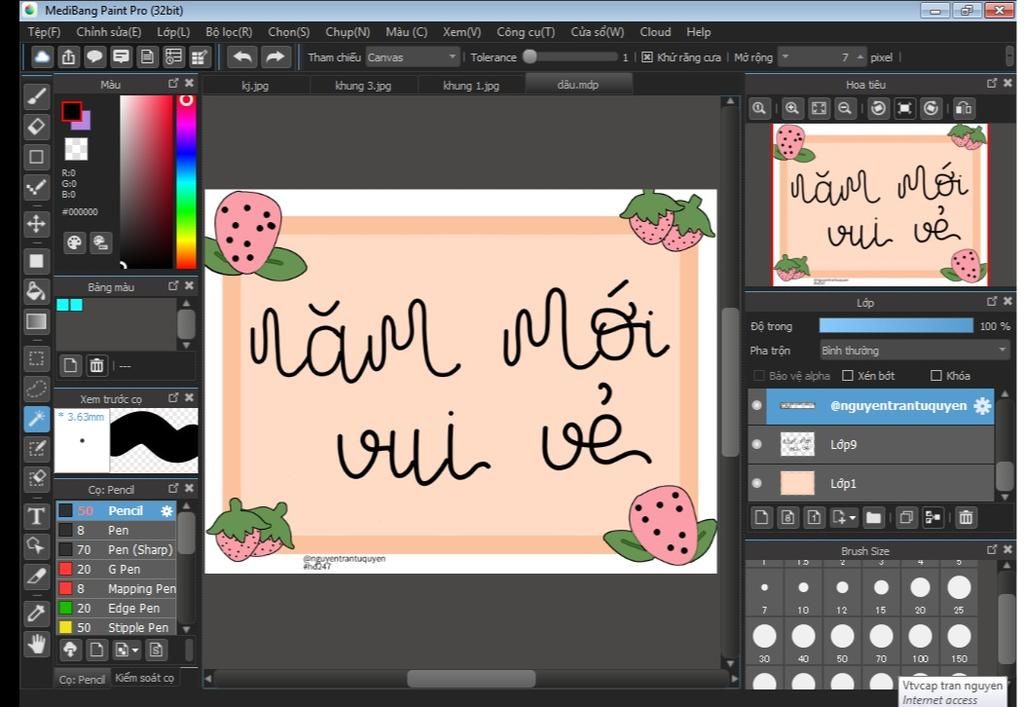This screenshot has height=707, width=1024.
Task: Select the Bucket fill tool
Action: tap(37, 291)
